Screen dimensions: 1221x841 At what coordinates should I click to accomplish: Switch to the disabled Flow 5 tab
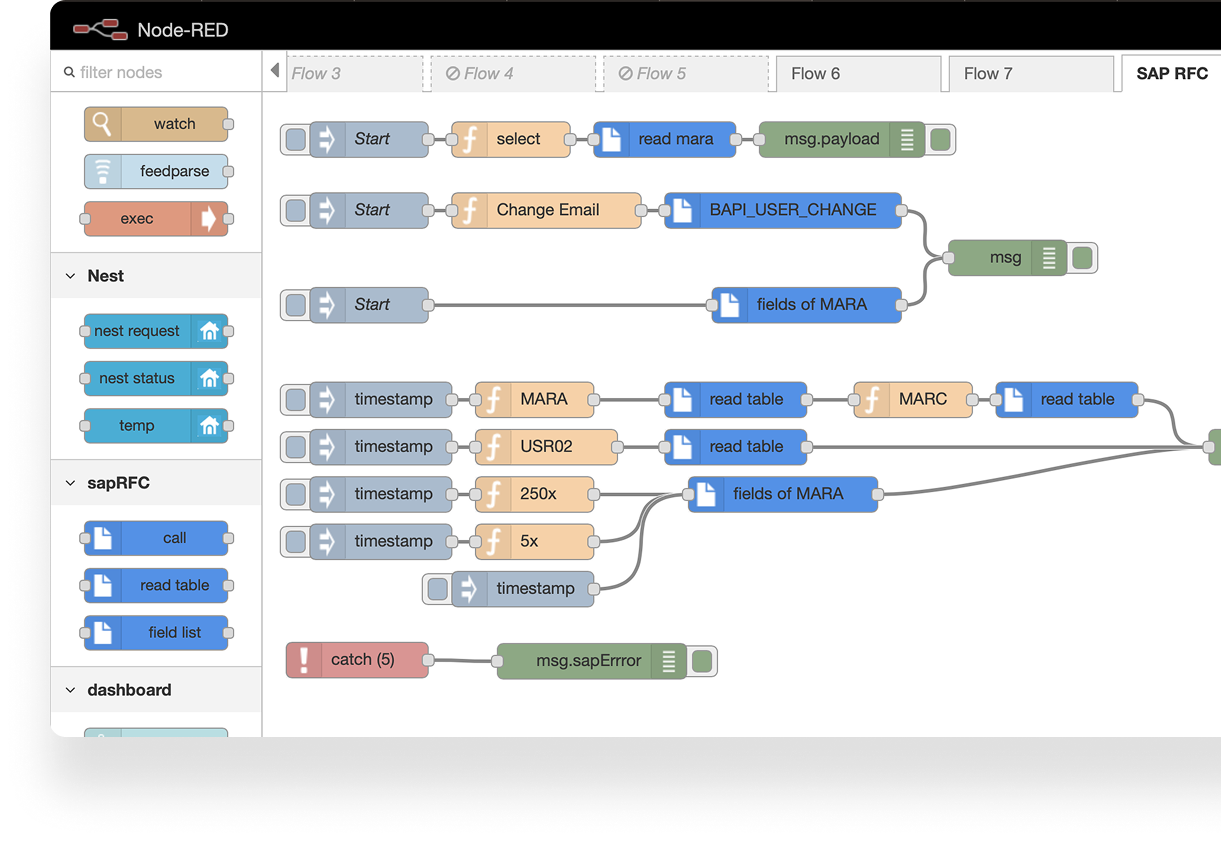point(686,73)
